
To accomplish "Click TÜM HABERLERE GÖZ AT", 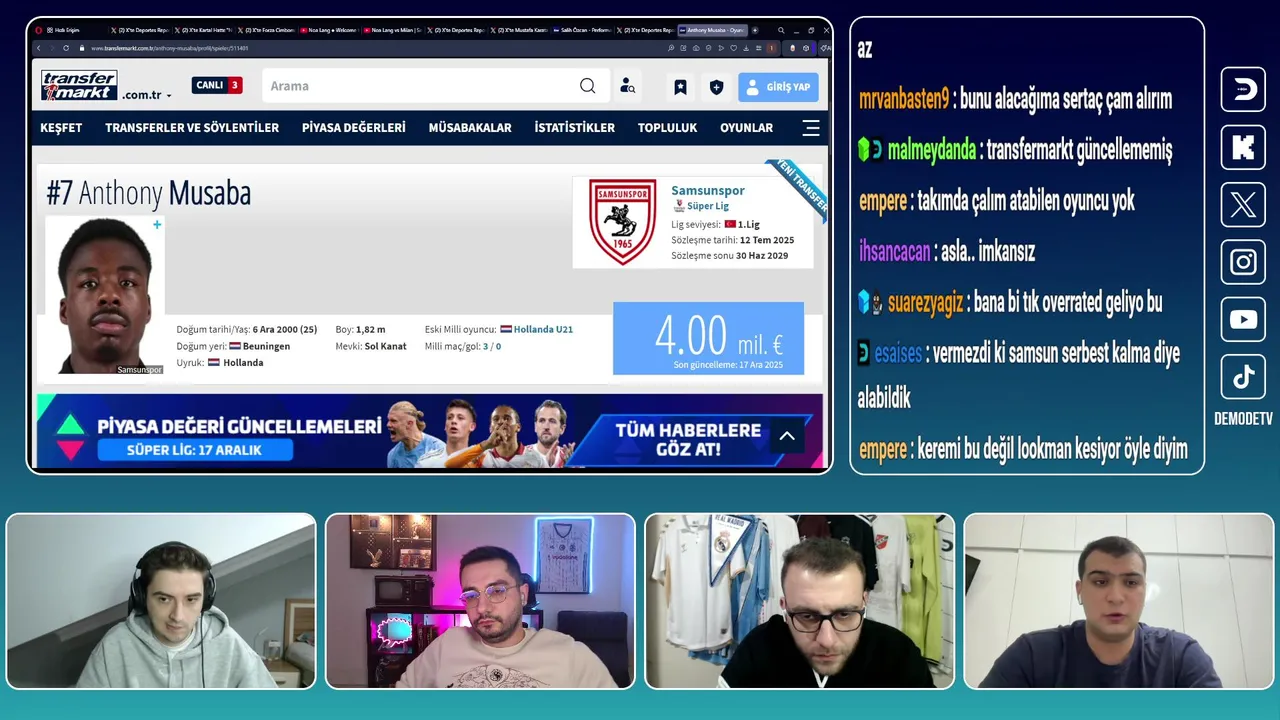I will [x=688, y=438].
